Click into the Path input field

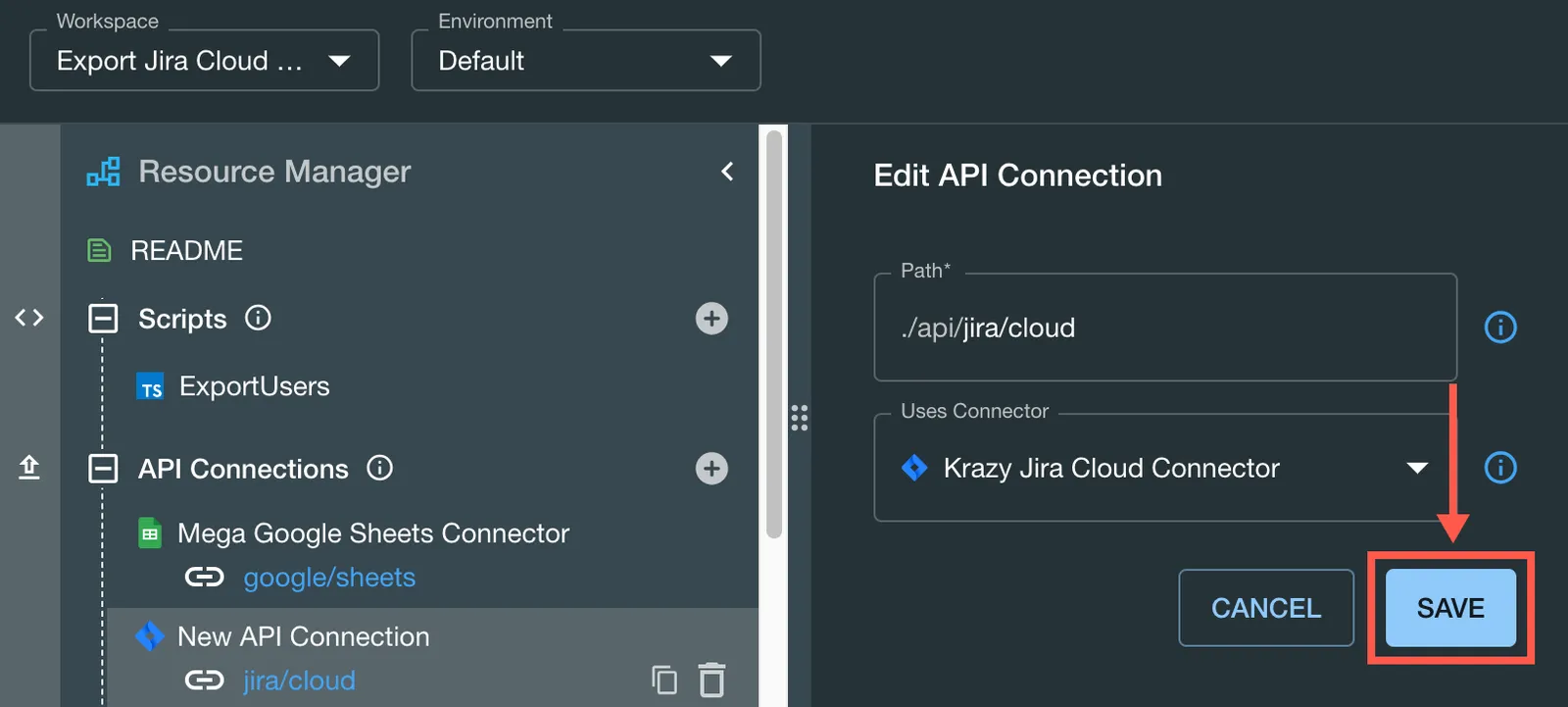click(1165, 328)
